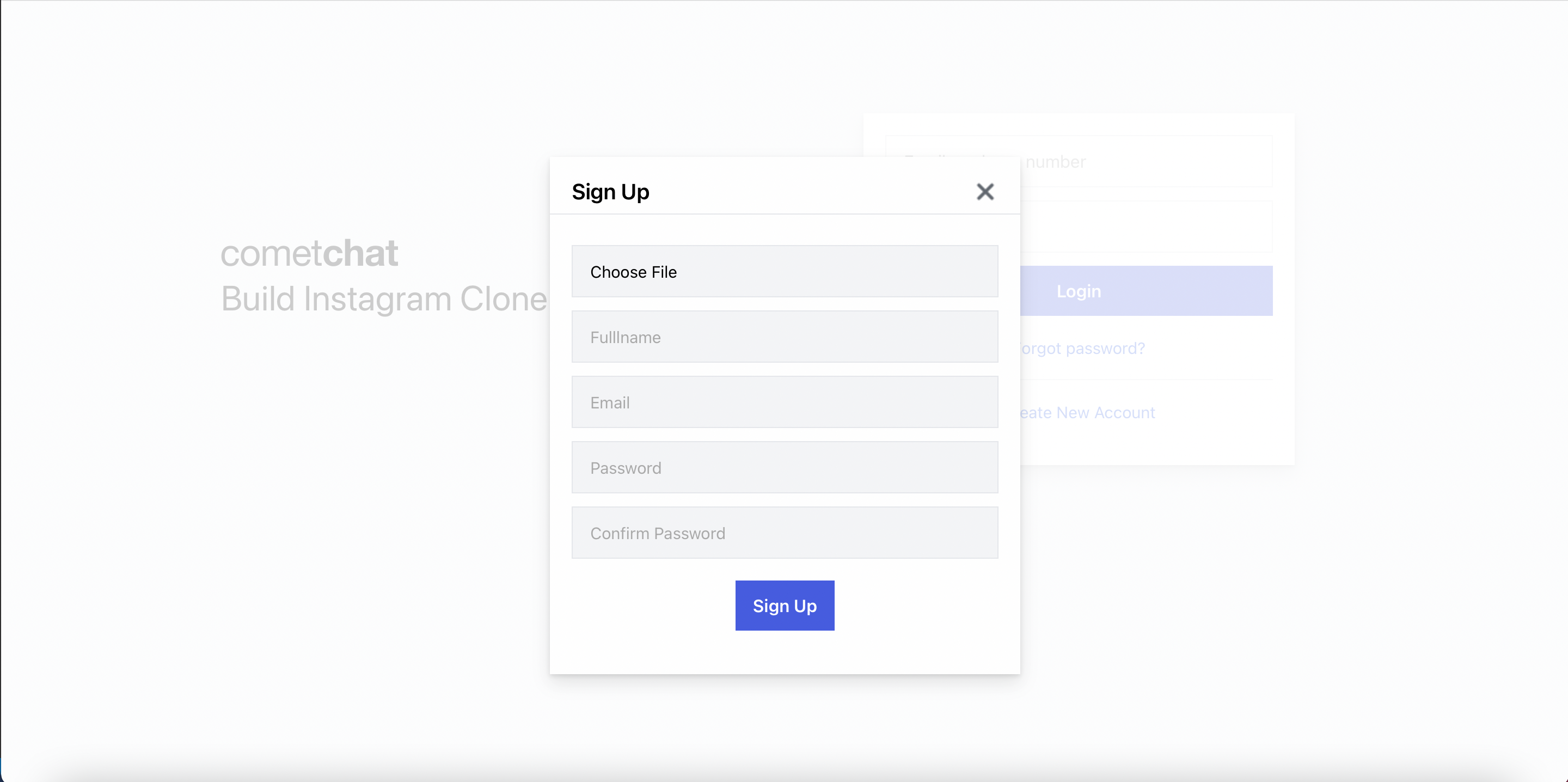
Task: Close the Sign Up dialog
Action: coord(985,192)
